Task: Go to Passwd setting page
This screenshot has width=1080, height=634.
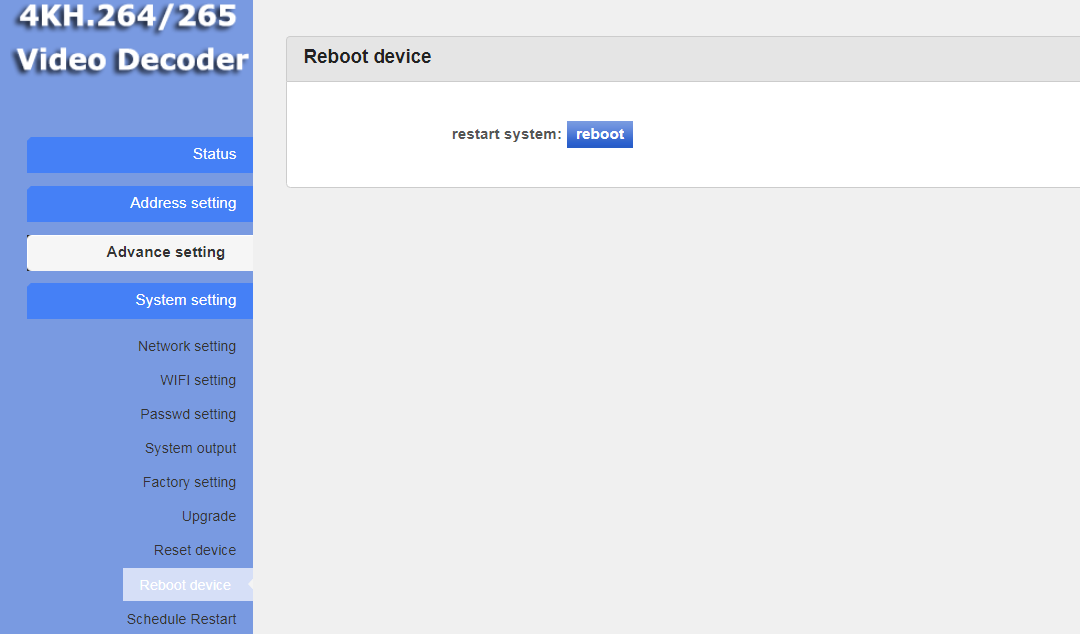Action: tap(188, 414)
